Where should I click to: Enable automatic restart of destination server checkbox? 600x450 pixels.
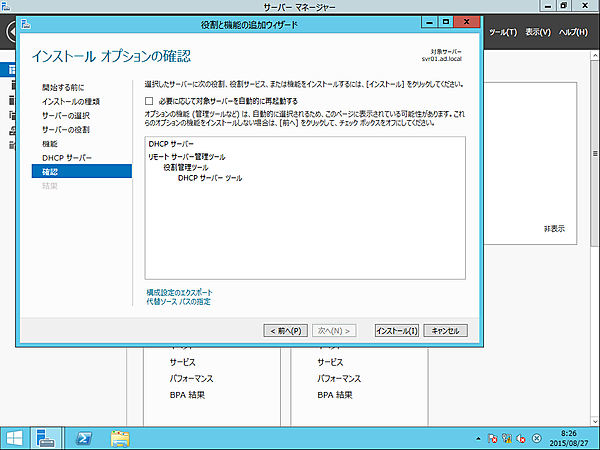coord(150,101)
